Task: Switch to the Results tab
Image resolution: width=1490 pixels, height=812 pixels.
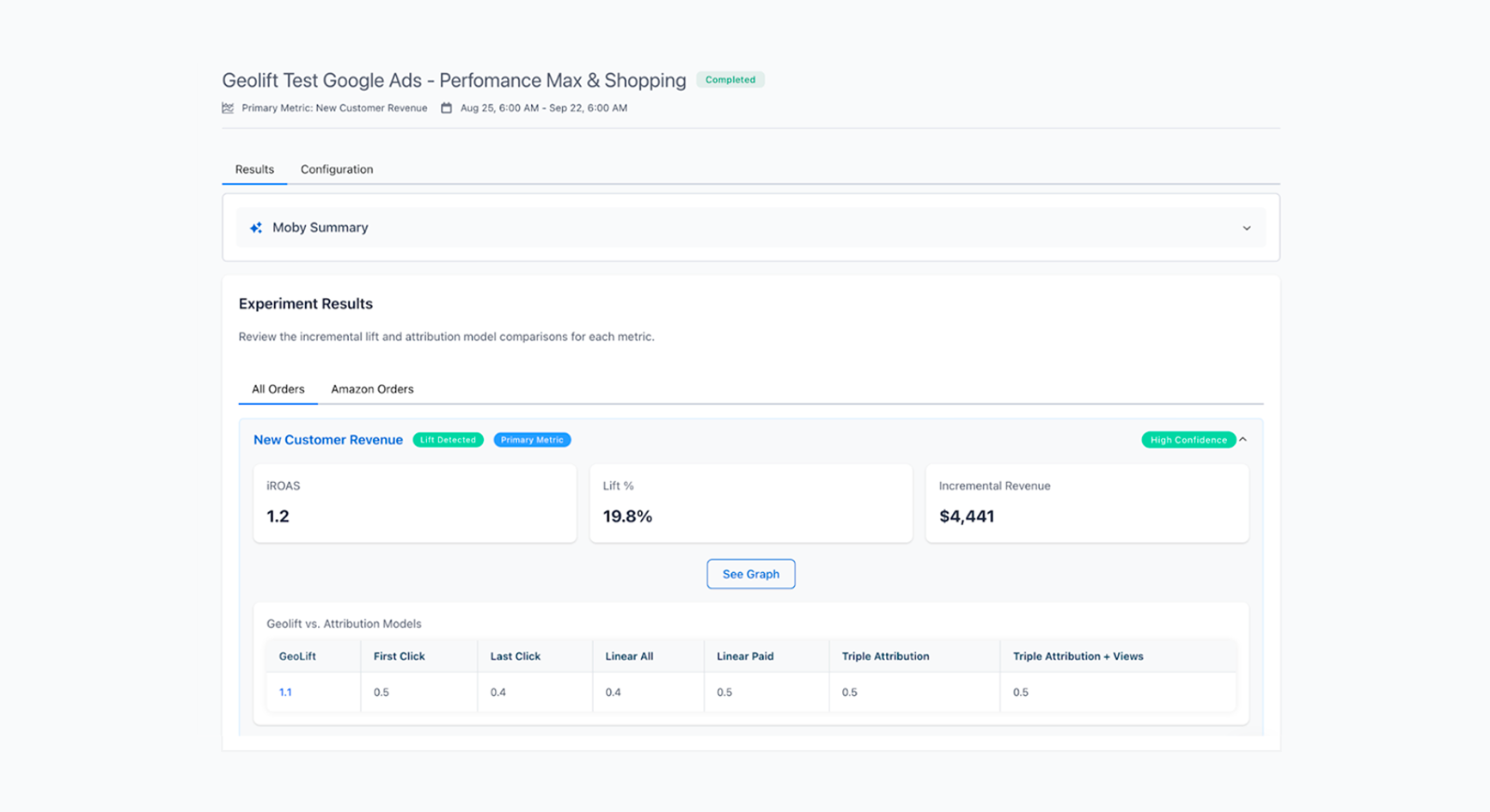Action: click(x=254, y=169)
